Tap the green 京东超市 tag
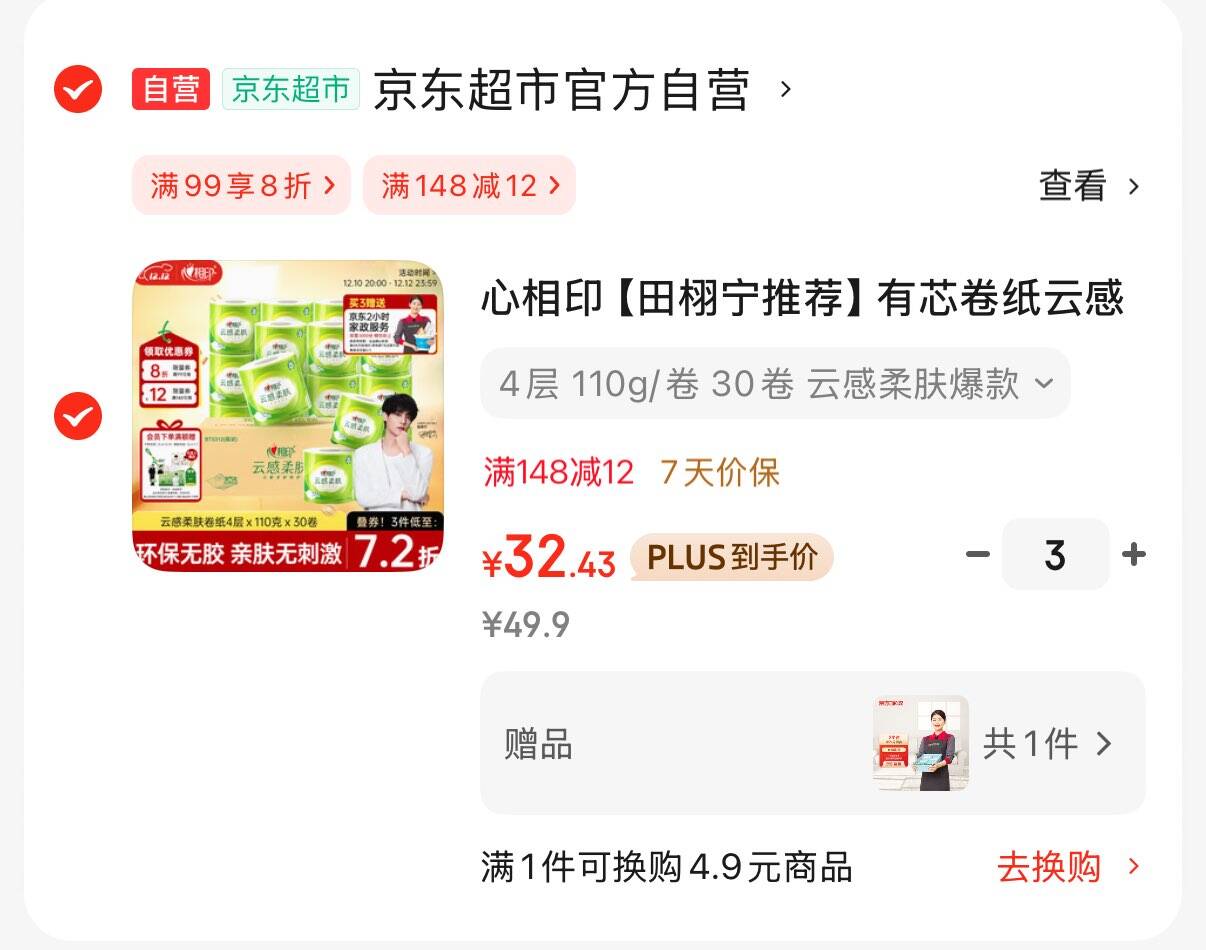Viewport: 1206px width, 950px height. [x=291, y=89]
